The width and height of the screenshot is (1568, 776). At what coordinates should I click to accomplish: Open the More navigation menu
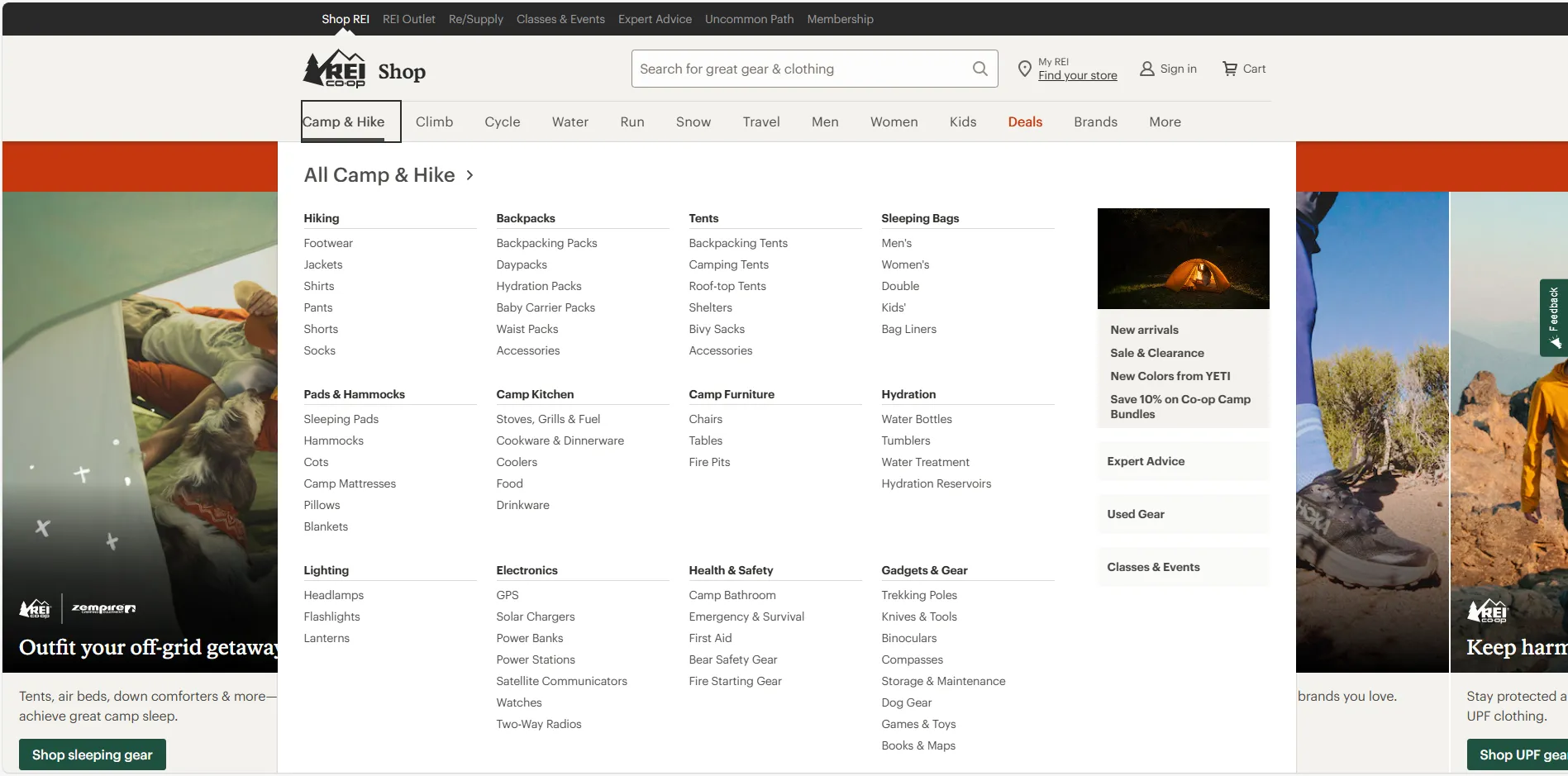(x=1165, y=121)
